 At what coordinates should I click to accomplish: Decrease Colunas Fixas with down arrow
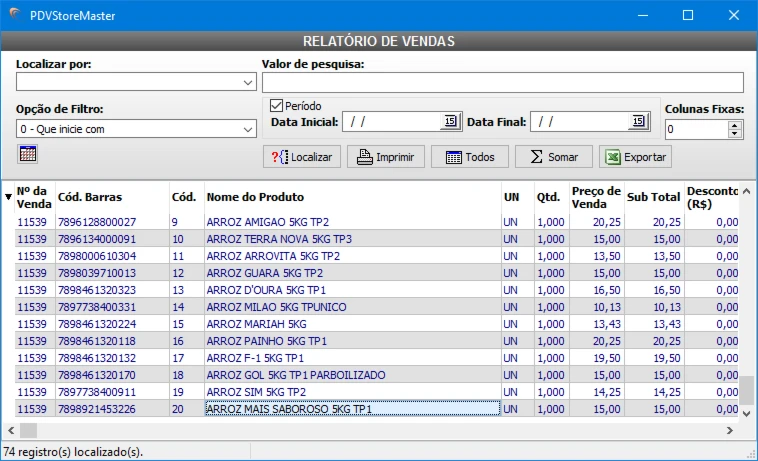pyautogui.click(x=735, y=133)
